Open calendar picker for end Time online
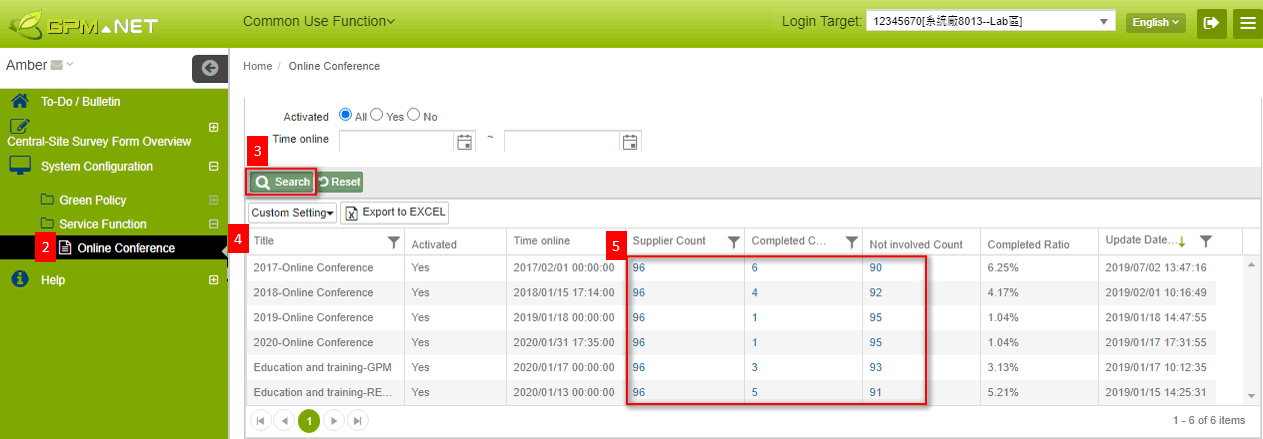 (x=629, y=142)
